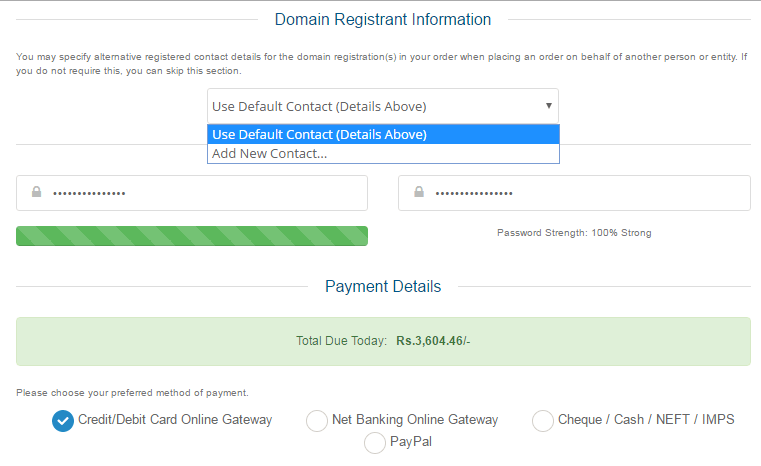
Task: Click the Rs.3,604.46 amount
Action: [x=433, y=341]
